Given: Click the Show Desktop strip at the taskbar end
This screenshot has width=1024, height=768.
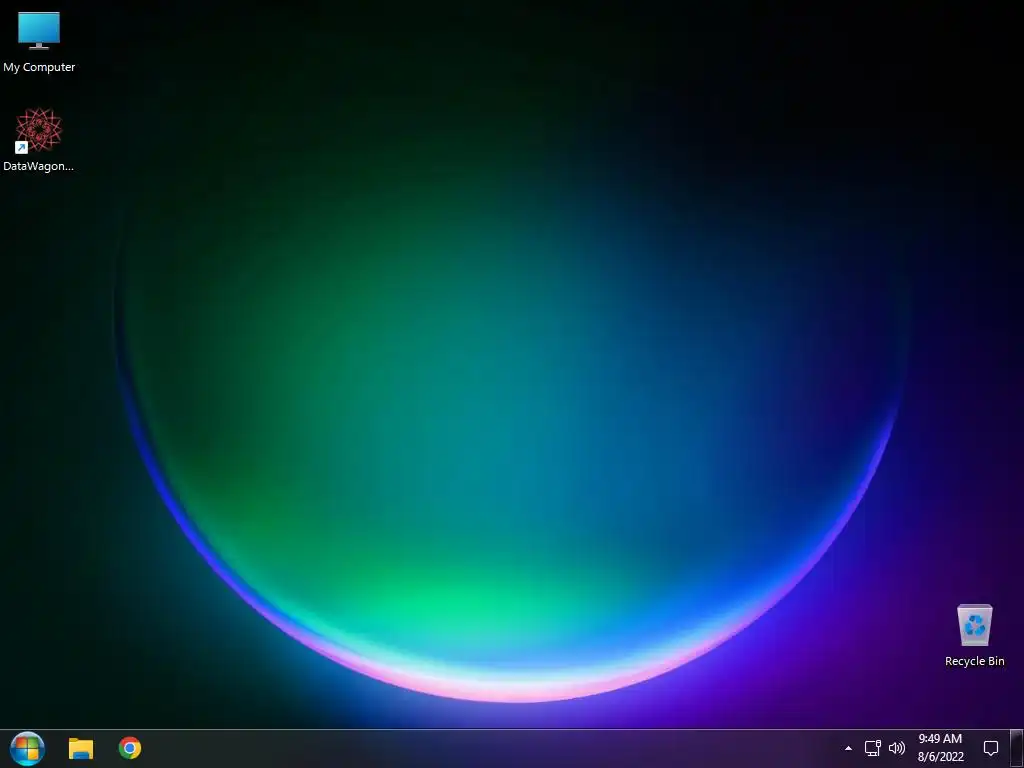Looking at the screenshot, I should tap(1017, 748).
